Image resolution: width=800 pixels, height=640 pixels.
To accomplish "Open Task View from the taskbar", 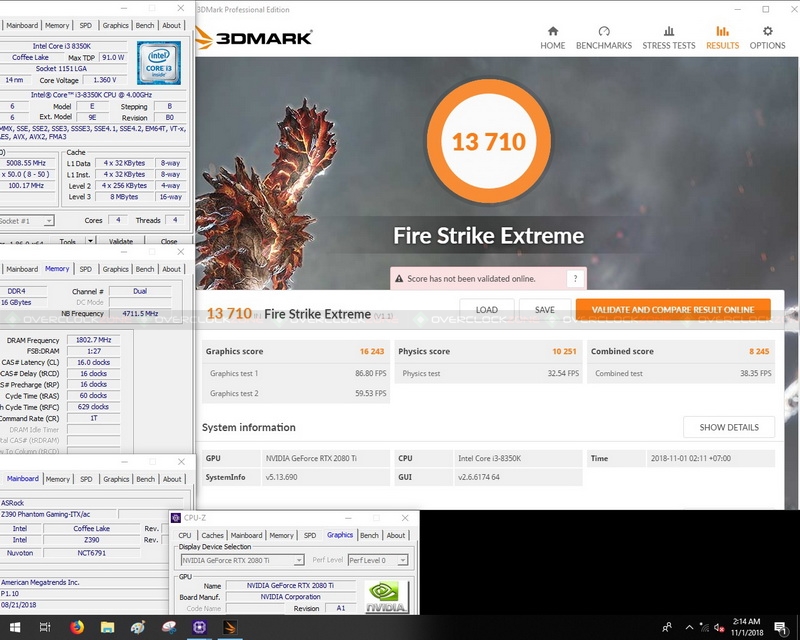I will pyautogui.click(x=45, y=627).
